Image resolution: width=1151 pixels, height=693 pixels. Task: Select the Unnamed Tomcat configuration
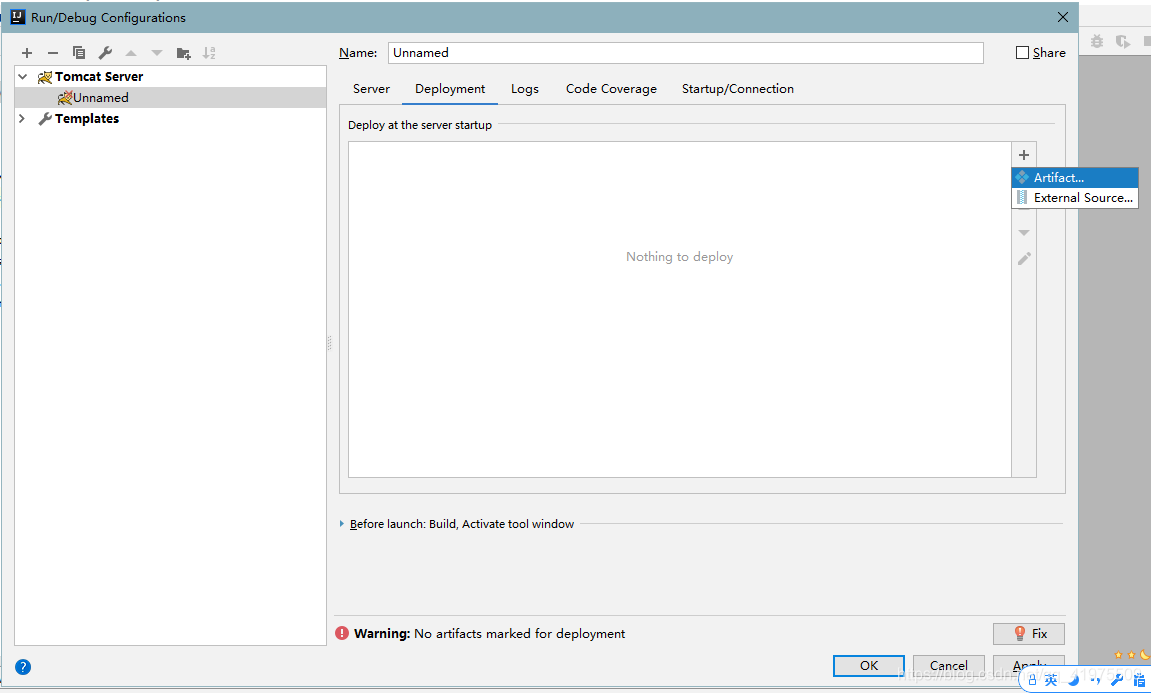pyautogui.click(x=170, y=98)
